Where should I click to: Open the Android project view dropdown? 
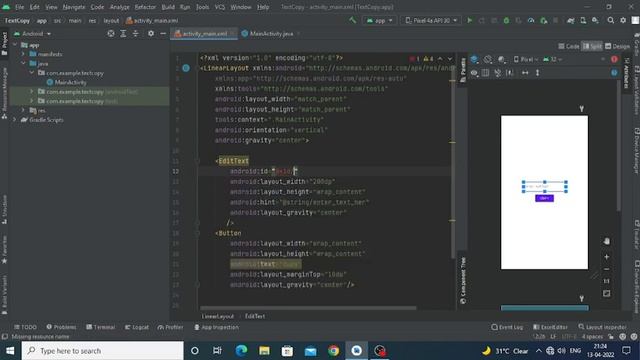pos(33,33)
